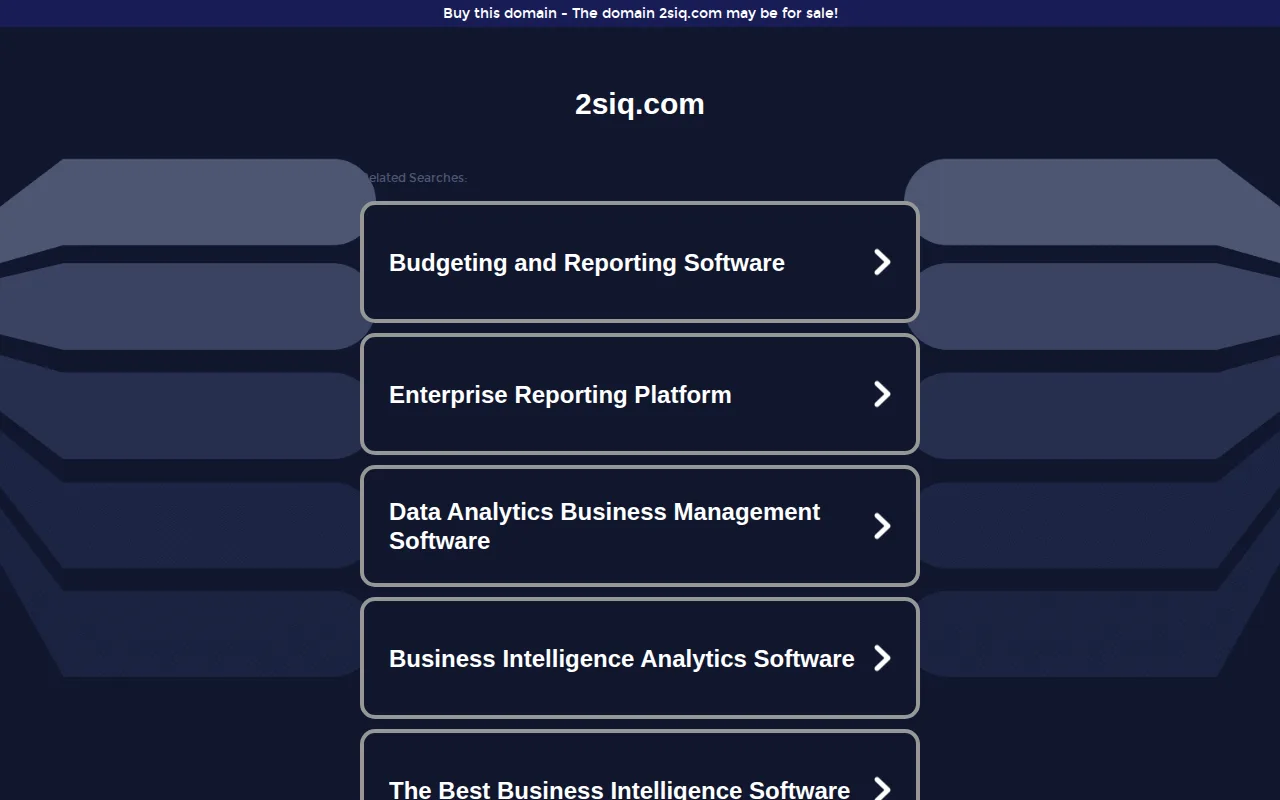Click the 'may be for sale!' banner text
The width and height of the screenshot is (1280, 800).
pos(782,13)
